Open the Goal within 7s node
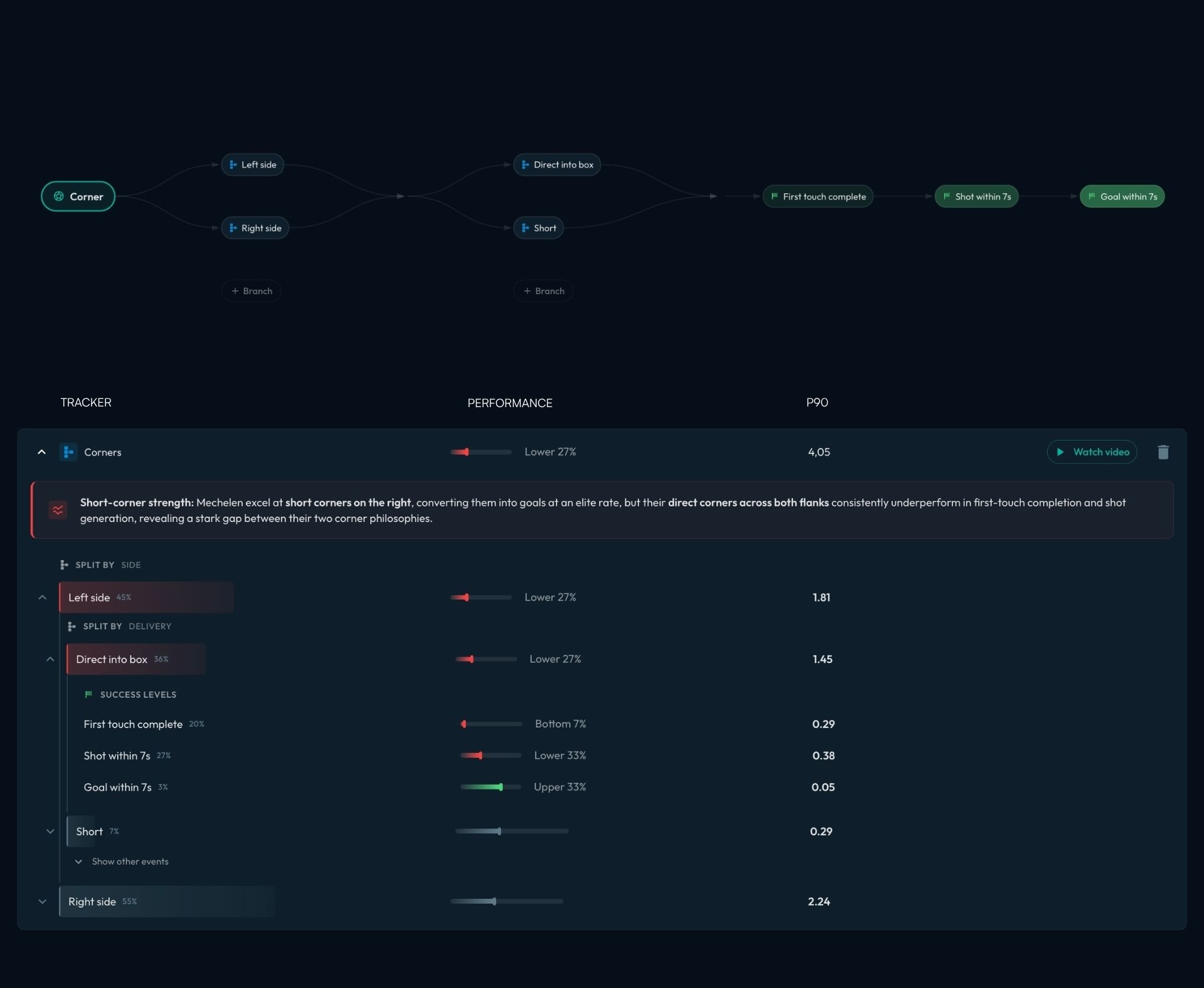 pyautogui.click(x=1122, y=196)
